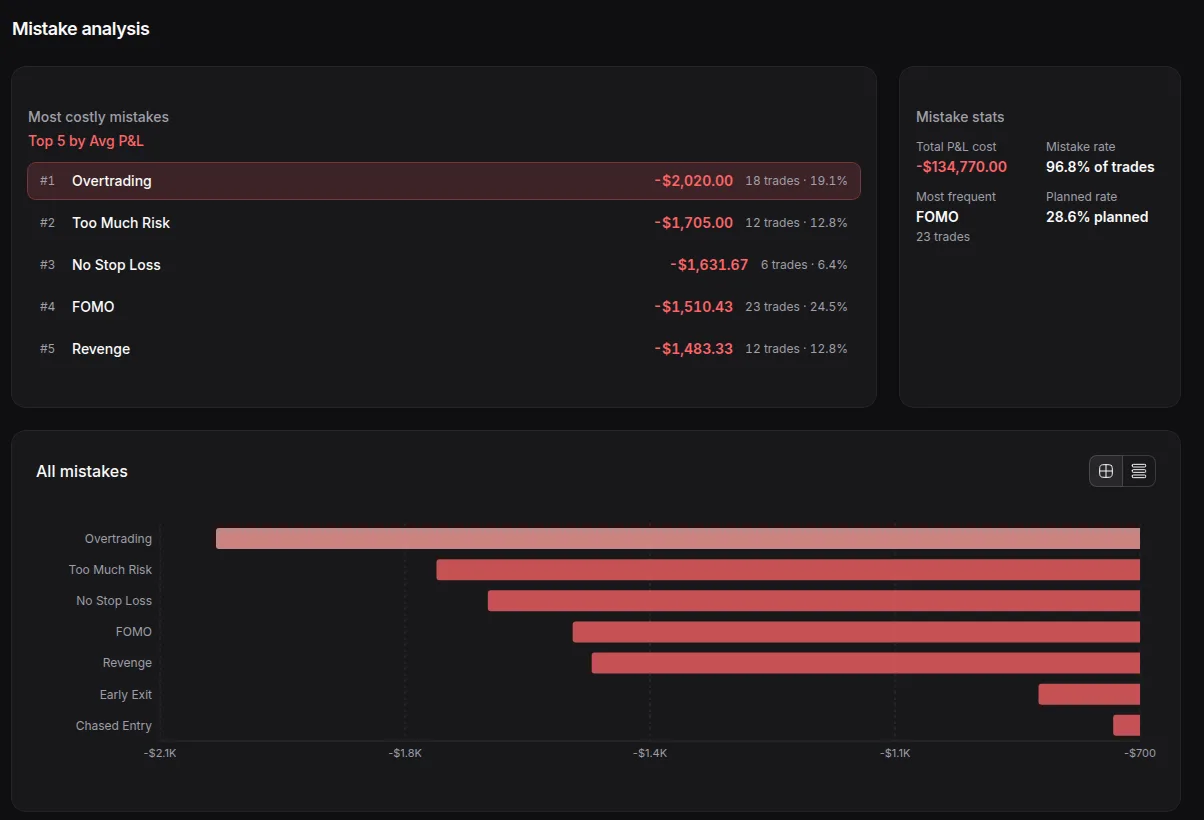1204x820 pixels.
Task: Click the 96.8% of trades mistake rate
Action: 1100,167
